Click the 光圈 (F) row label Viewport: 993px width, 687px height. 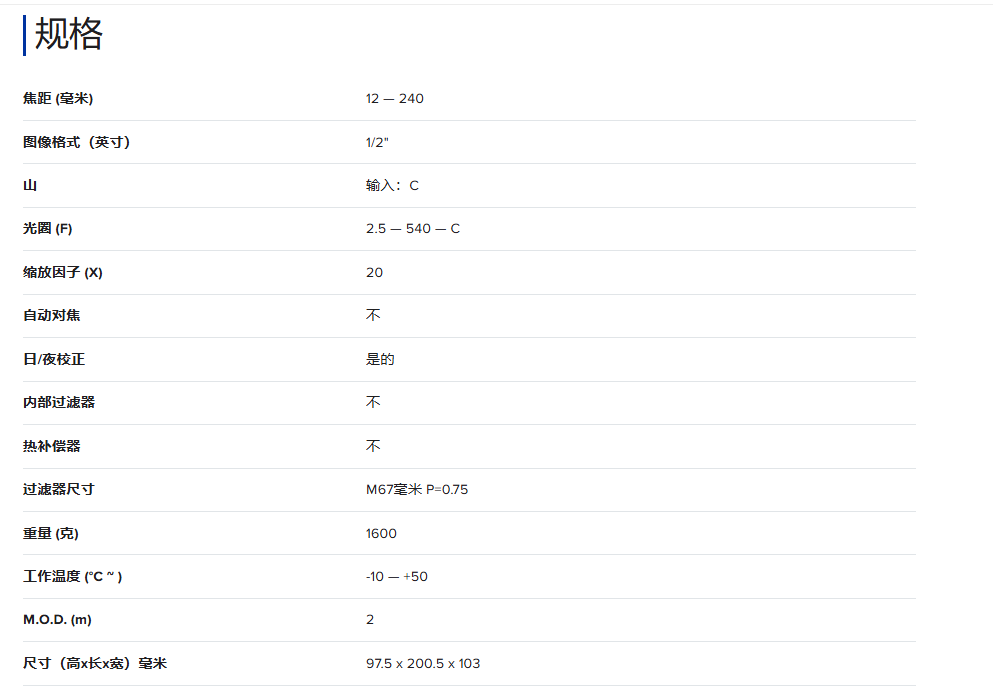click(x=48, y=229)
